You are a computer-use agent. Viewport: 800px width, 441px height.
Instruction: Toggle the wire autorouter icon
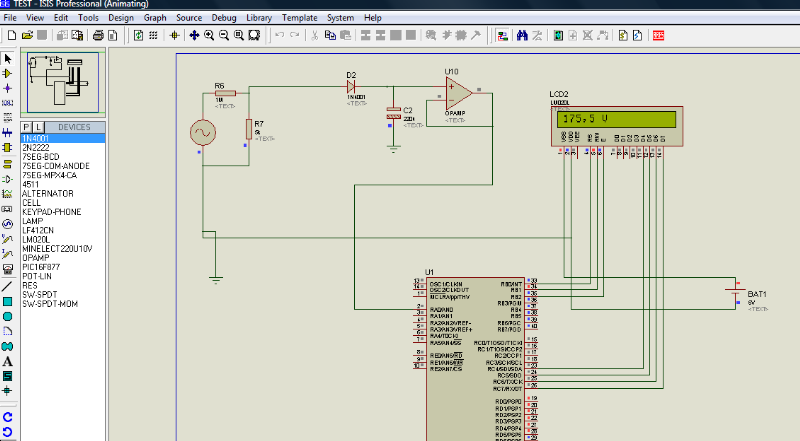503,35
